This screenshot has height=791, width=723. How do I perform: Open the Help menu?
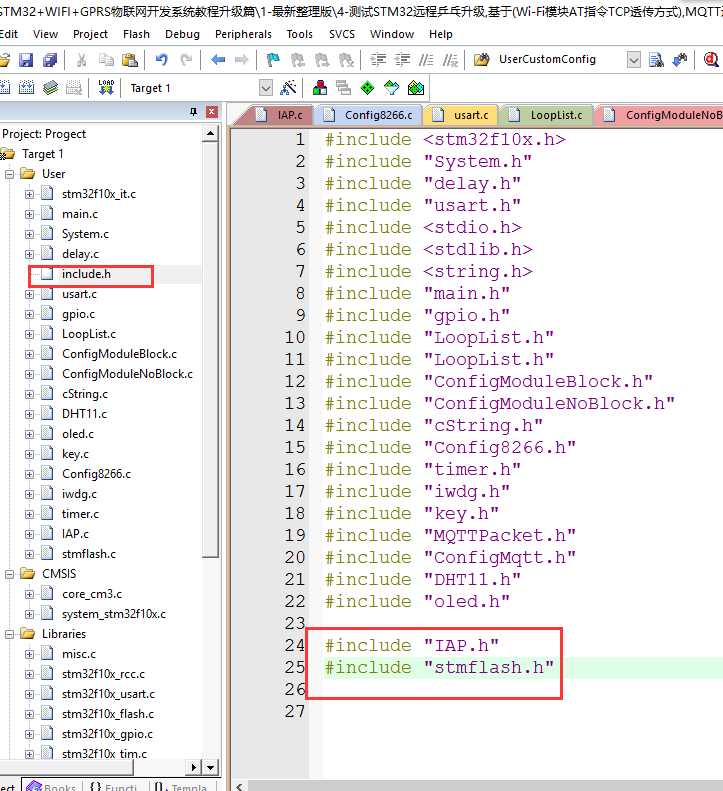click(x=440, y=34)
